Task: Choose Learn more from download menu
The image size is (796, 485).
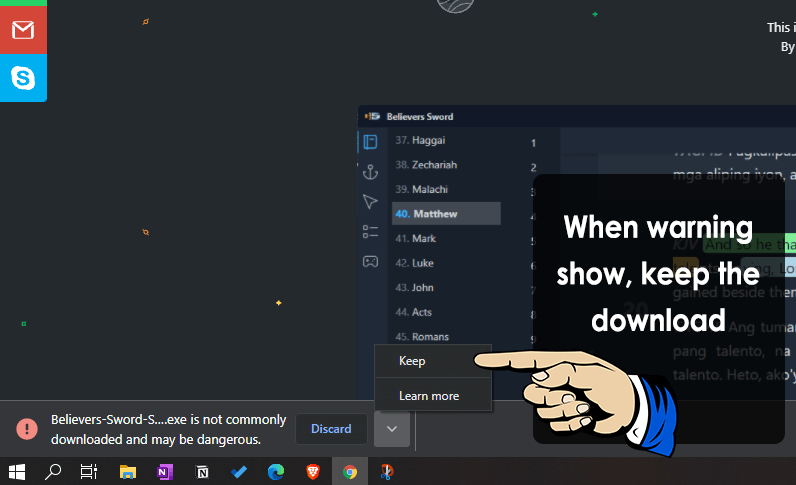Action: pos(433,395)
